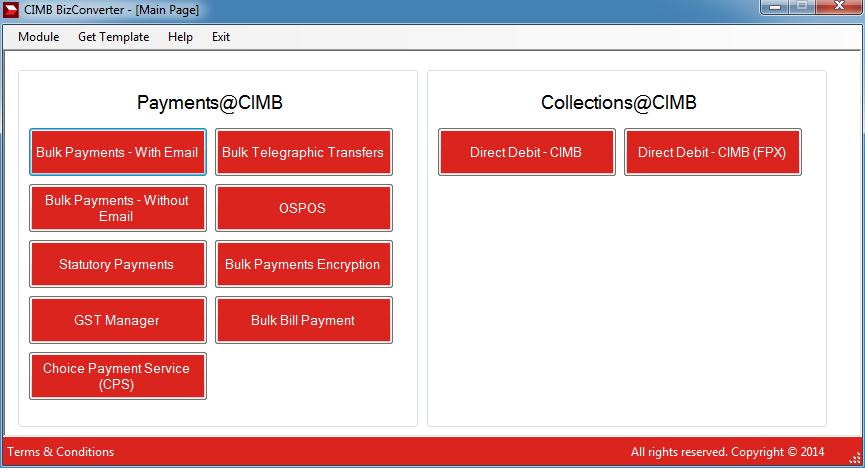This screenshot has width=865, height=468.
Task: Select Bulk Payments Encryption
Action: tap(303, 264)
